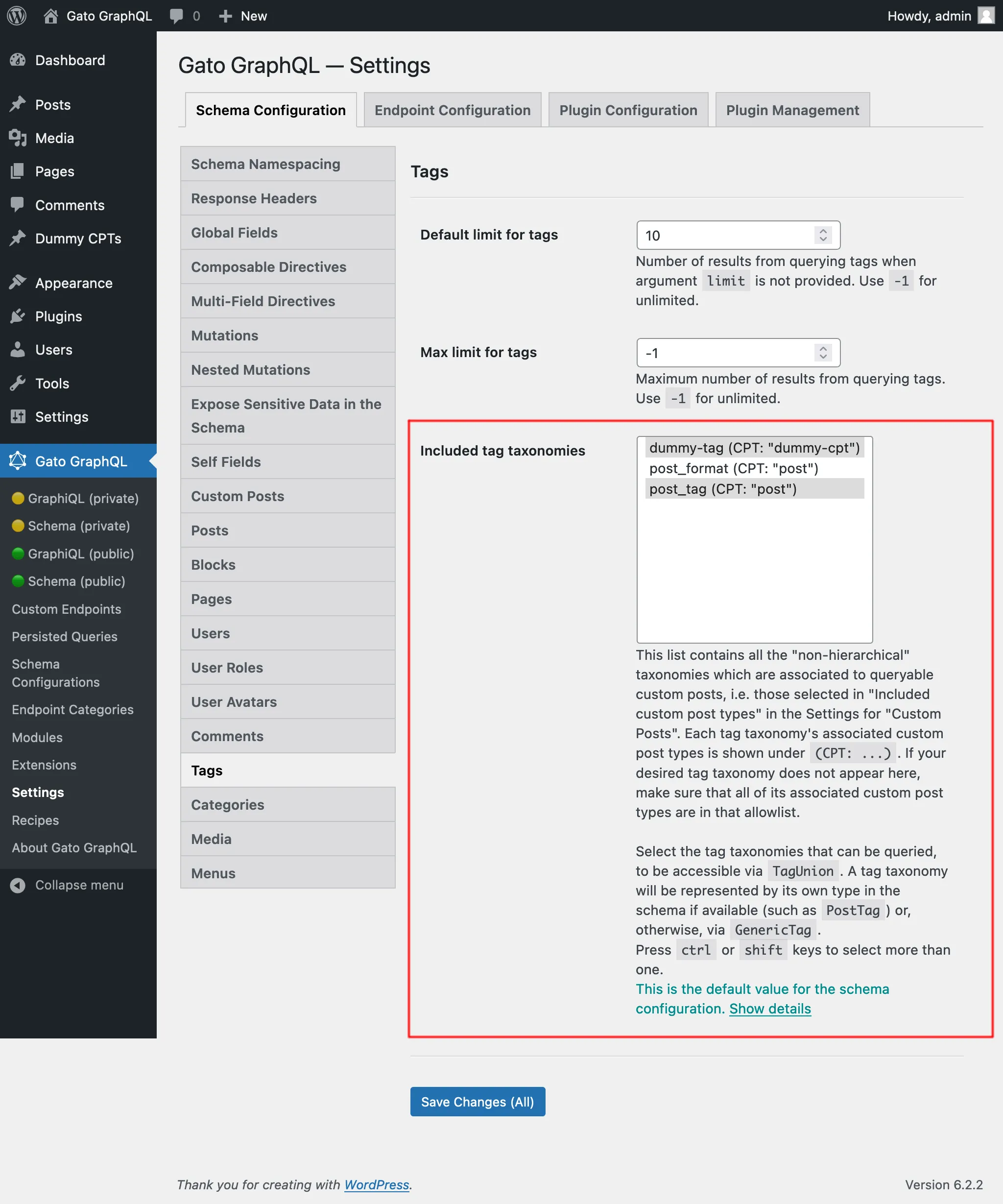1003x1204 pixels.
Task: Click the Pages sidebar icon
Action: [x=18, y=171]
